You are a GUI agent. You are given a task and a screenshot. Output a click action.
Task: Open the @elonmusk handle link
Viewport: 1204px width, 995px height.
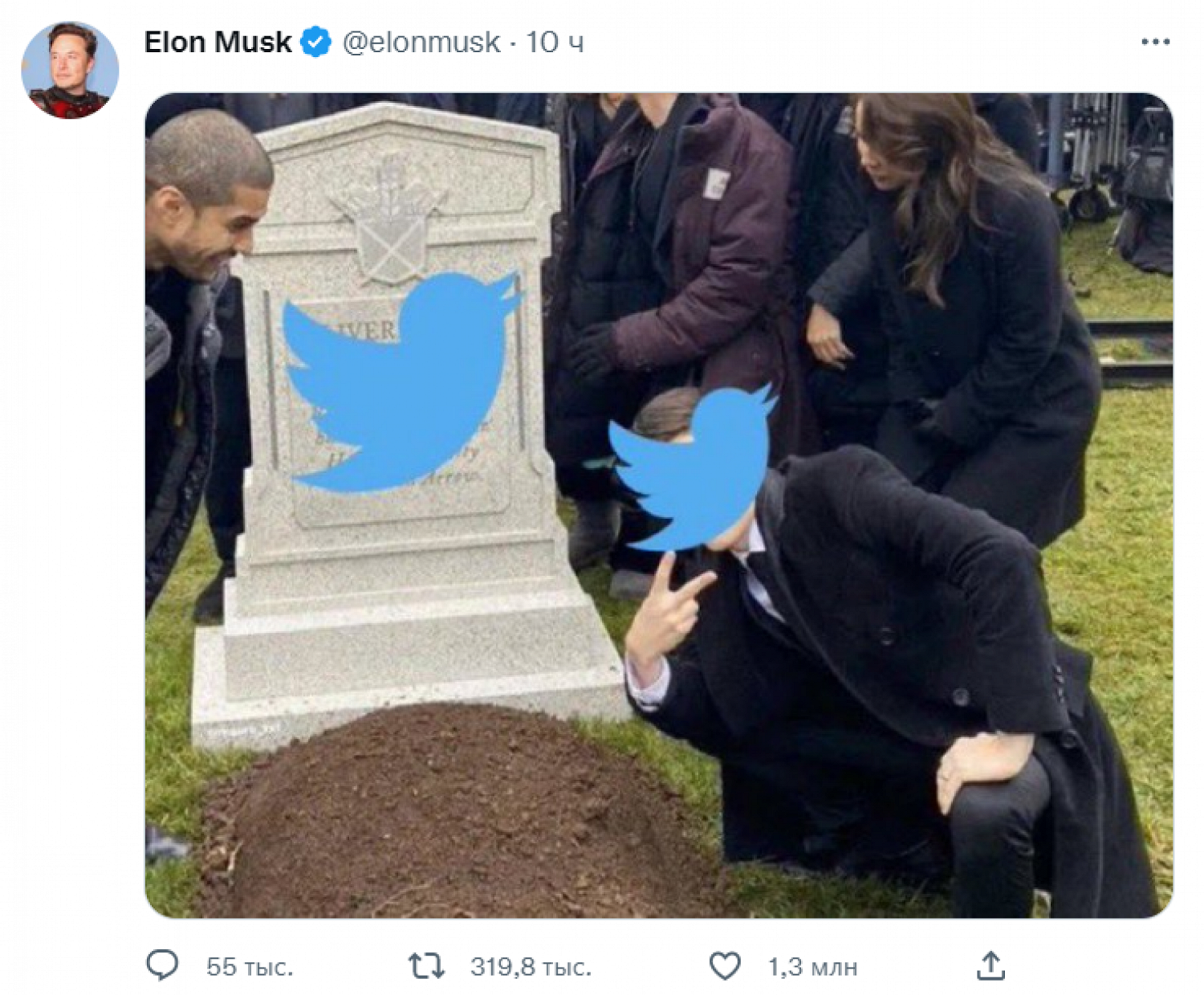[421, 42]
